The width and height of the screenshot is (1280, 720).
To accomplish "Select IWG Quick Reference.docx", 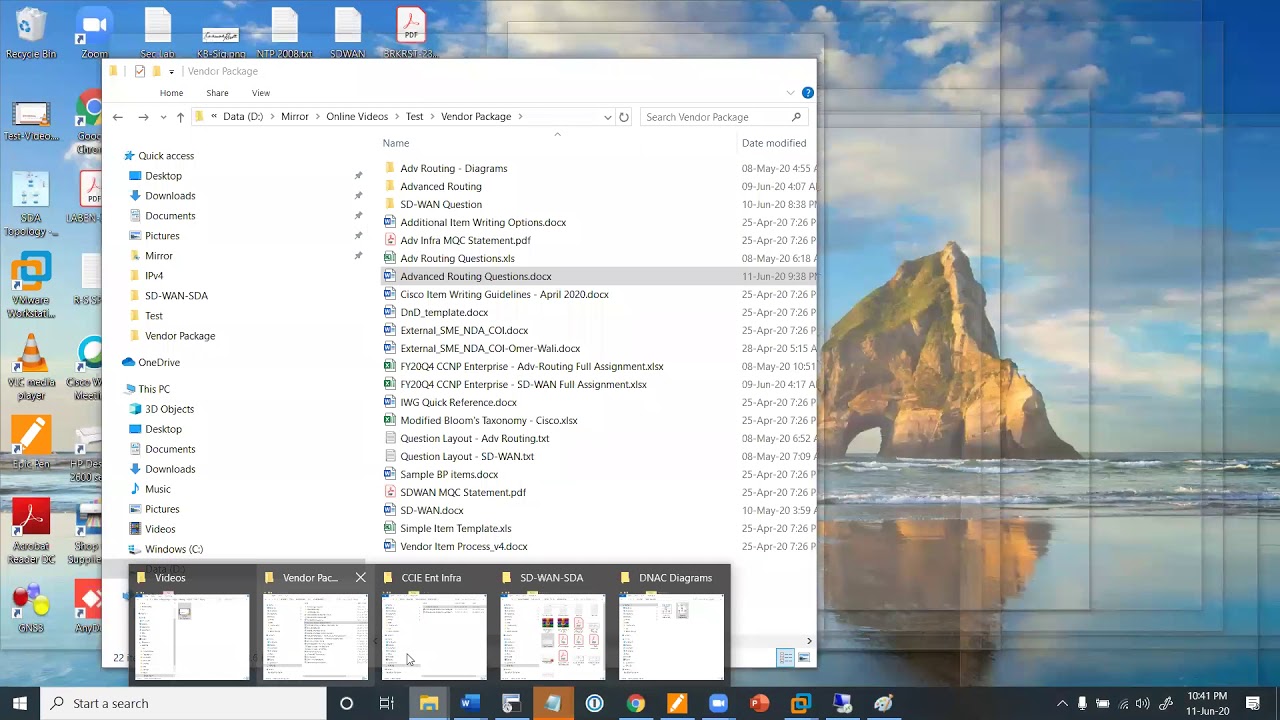I will pos(458,403).
